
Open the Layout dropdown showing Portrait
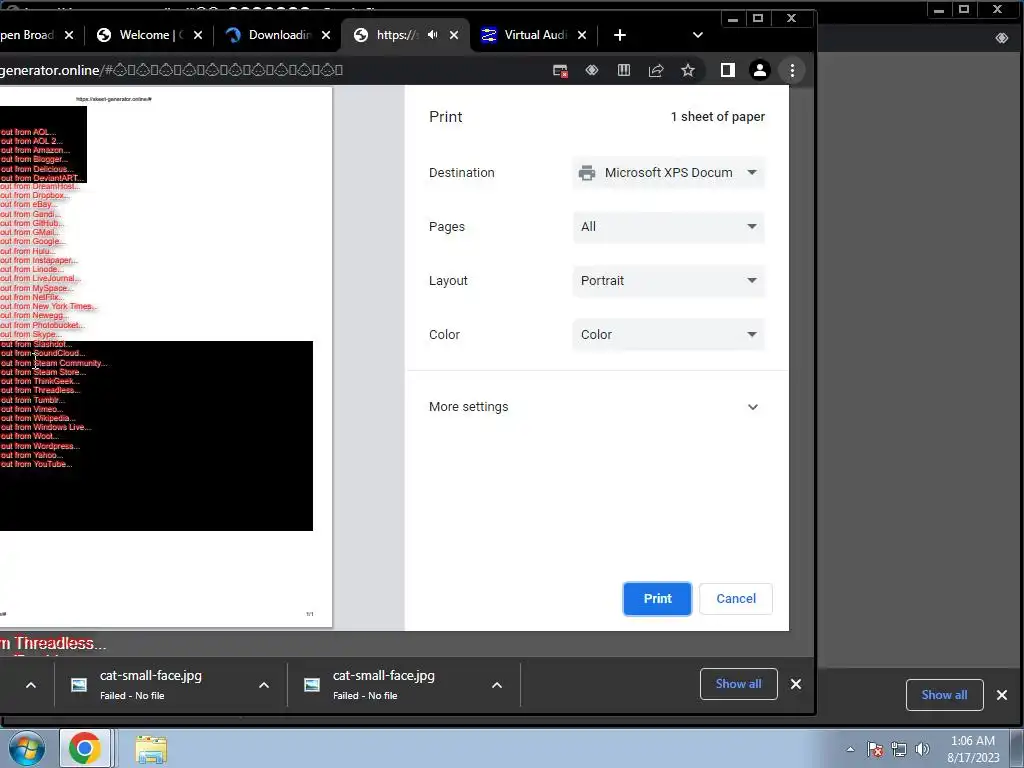(668, 281)
